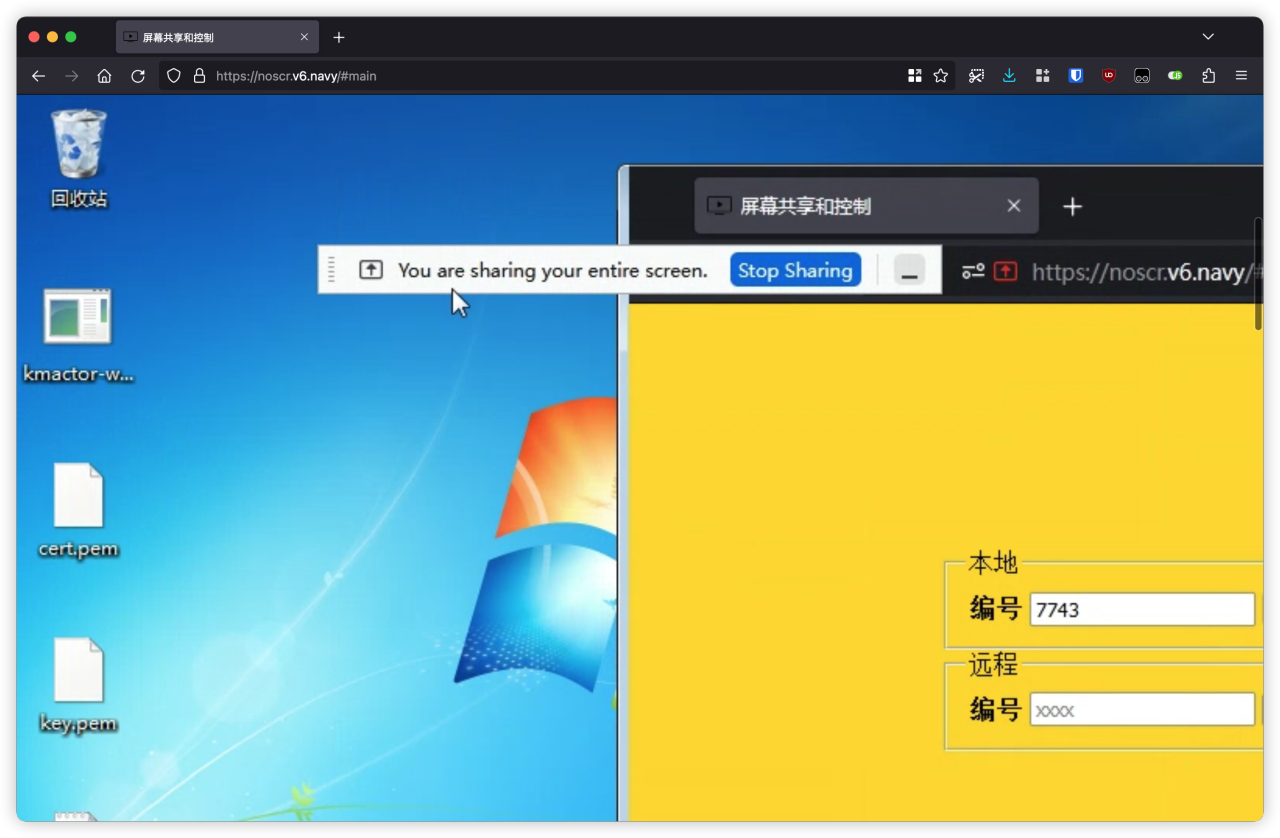Click the 远程 group label

(x=993, y=664)
